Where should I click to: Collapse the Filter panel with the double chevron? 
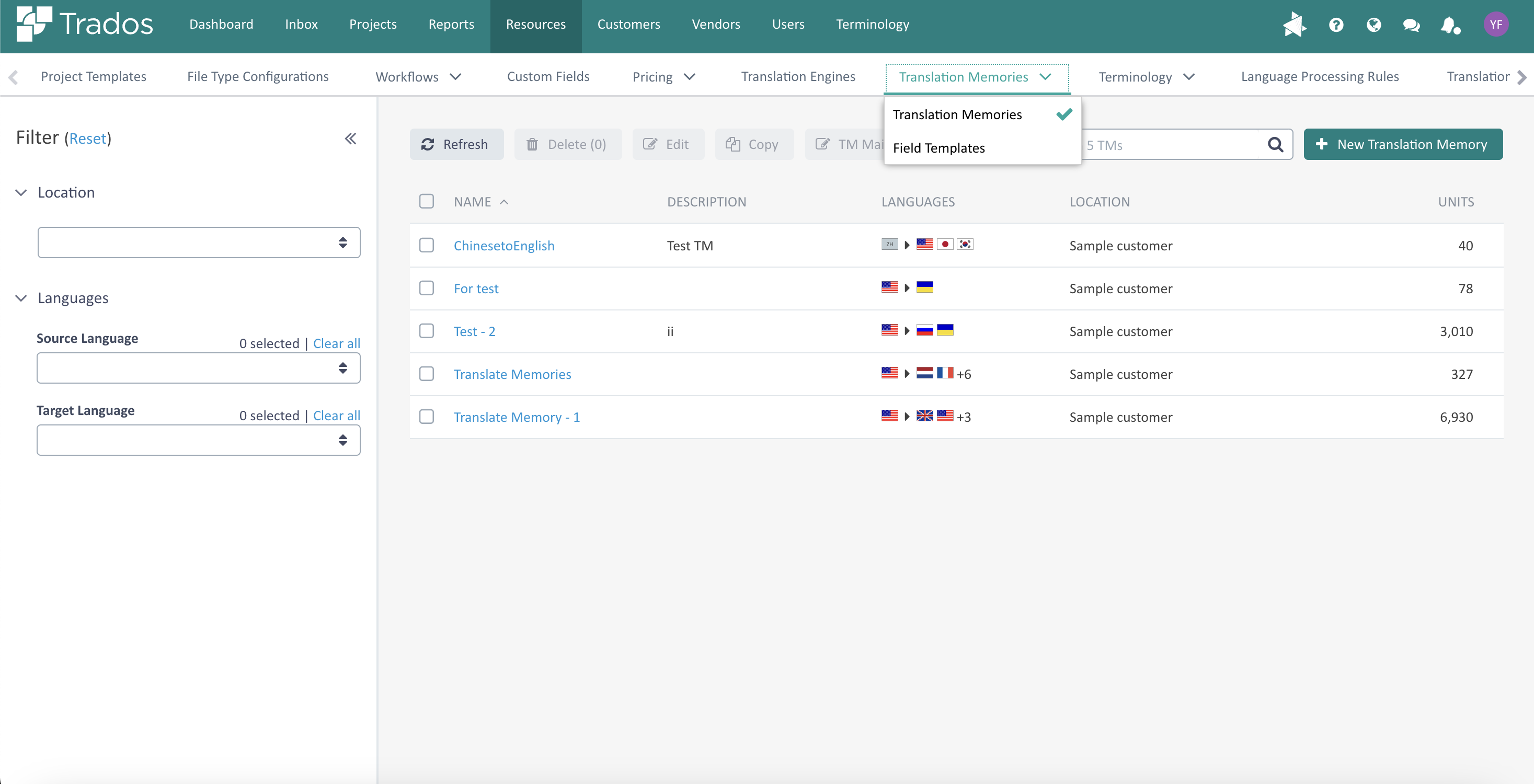(x=350, y=138)
